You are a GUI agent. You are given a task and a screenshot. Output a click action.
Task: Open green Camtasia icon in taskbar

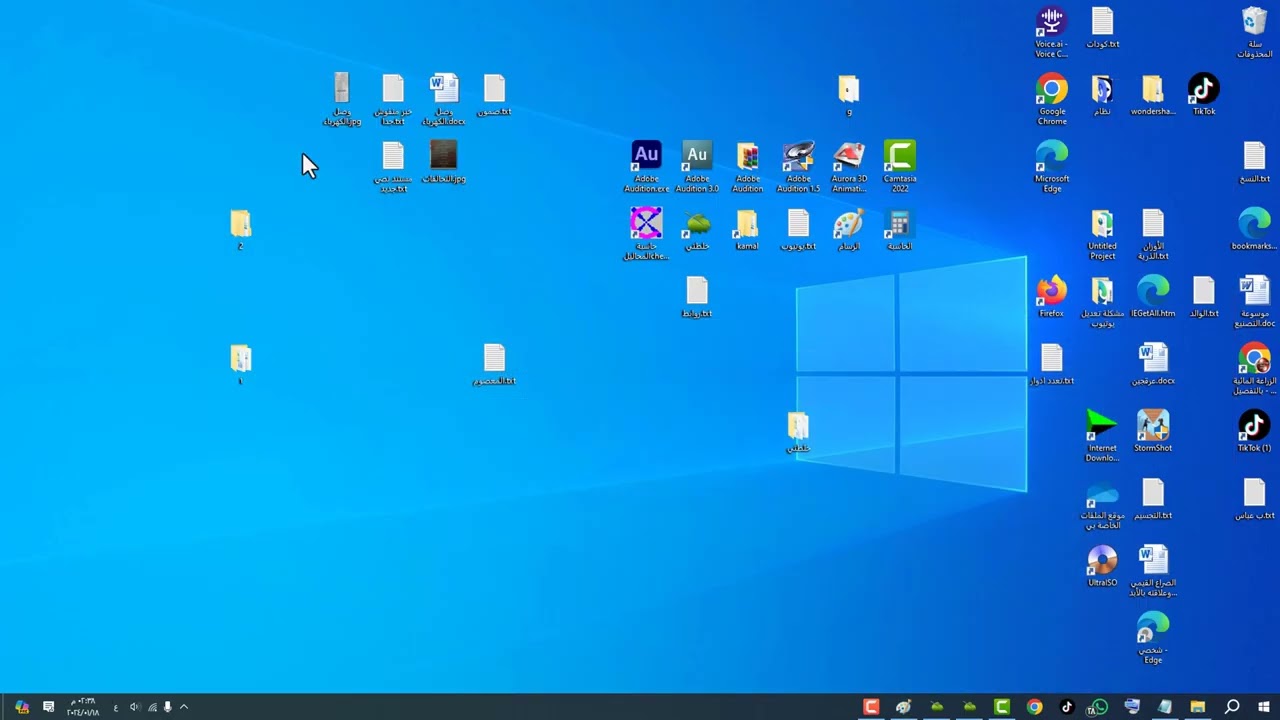[x=1002, y=707]
